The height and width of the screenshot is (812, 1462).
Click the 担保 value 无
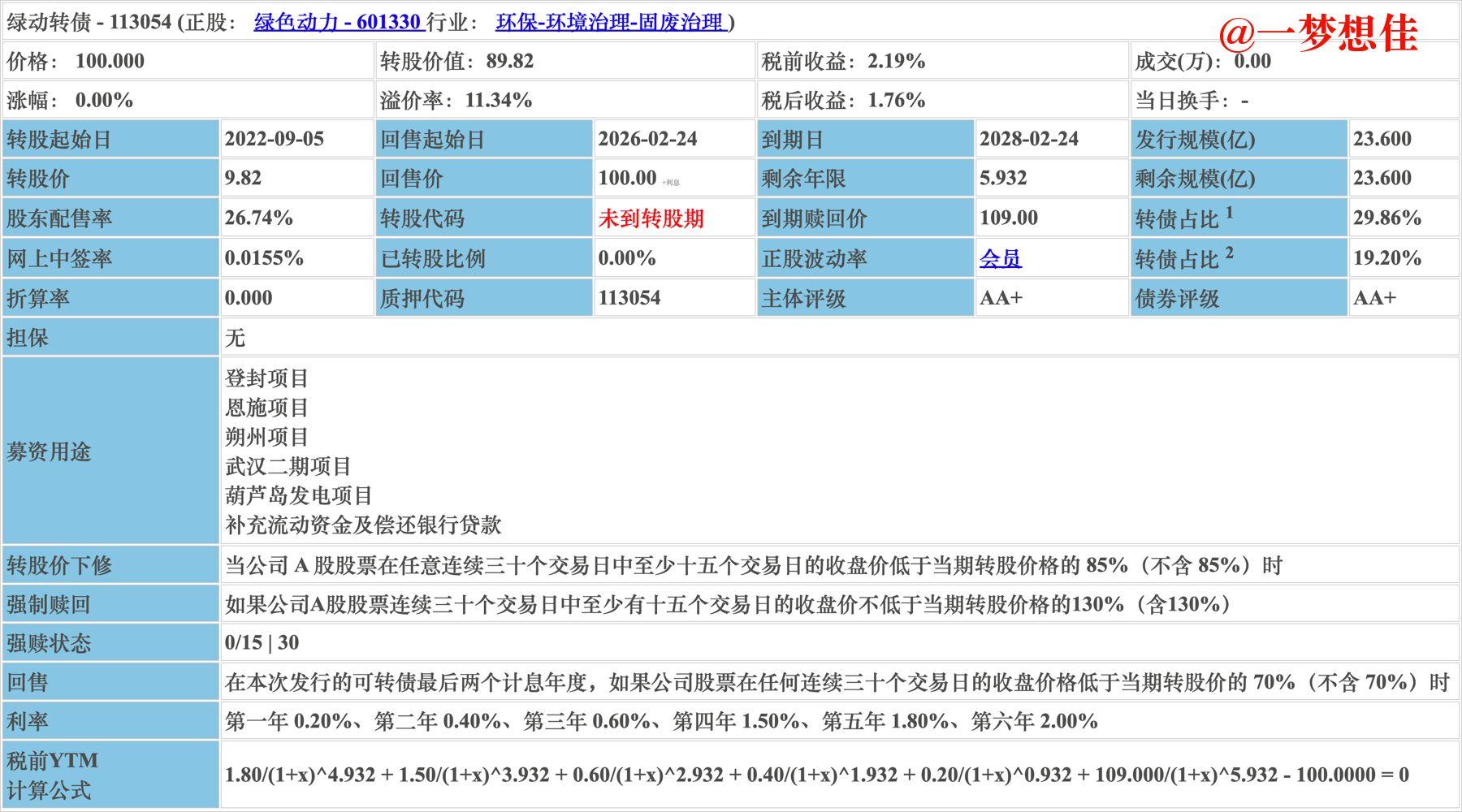coord(235,337)
